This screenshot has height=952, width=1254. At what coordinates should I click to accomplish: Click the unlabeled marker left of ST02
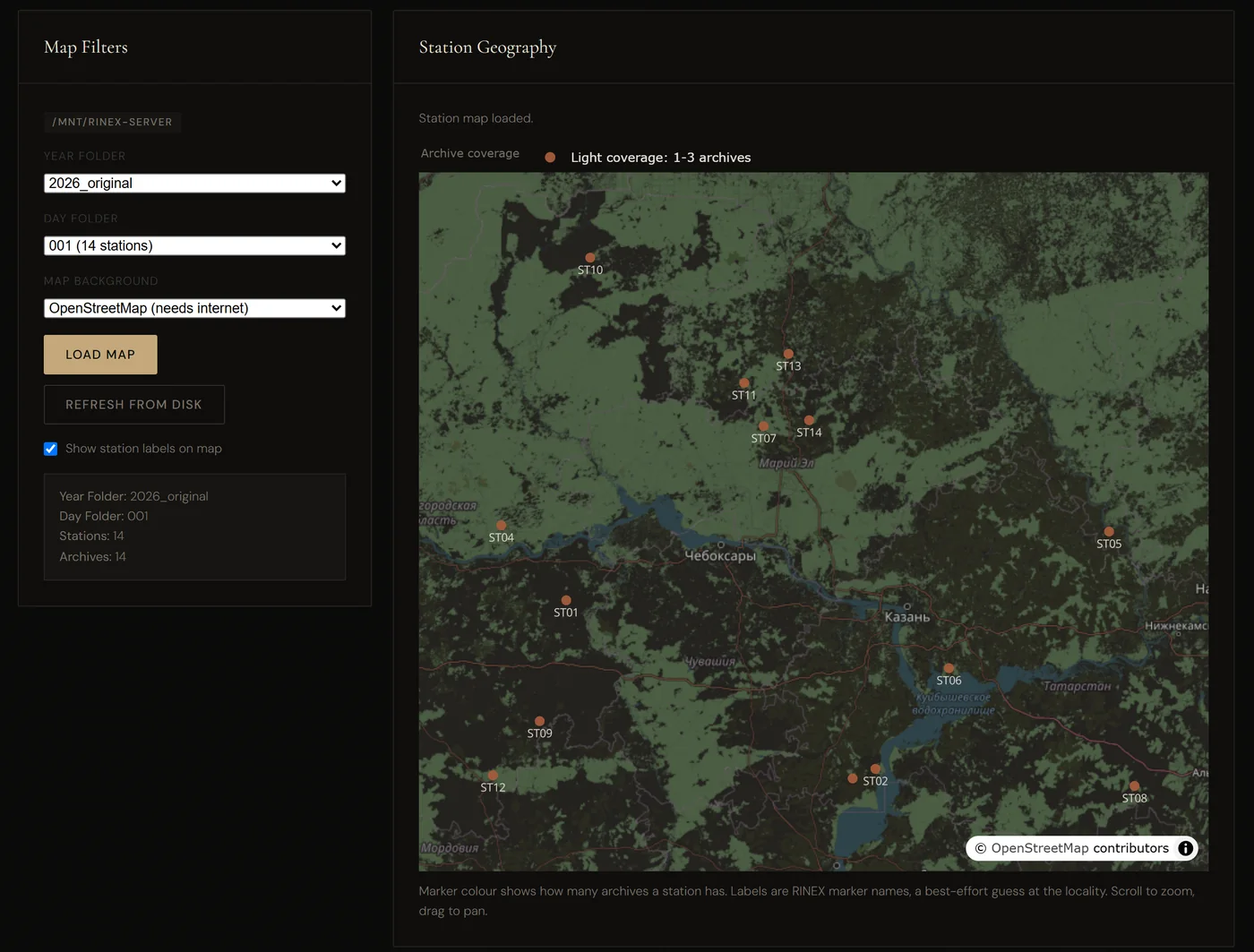853,778
